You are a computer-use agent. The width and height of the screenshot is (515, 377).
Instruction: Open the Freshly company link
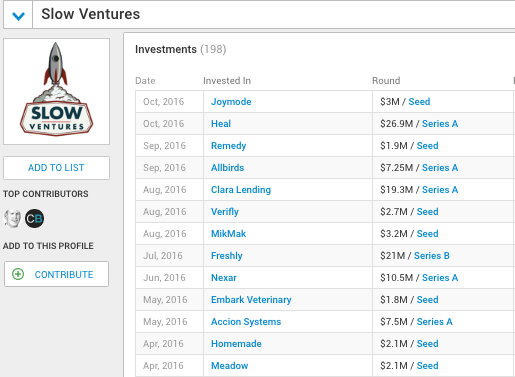point(227,256)
